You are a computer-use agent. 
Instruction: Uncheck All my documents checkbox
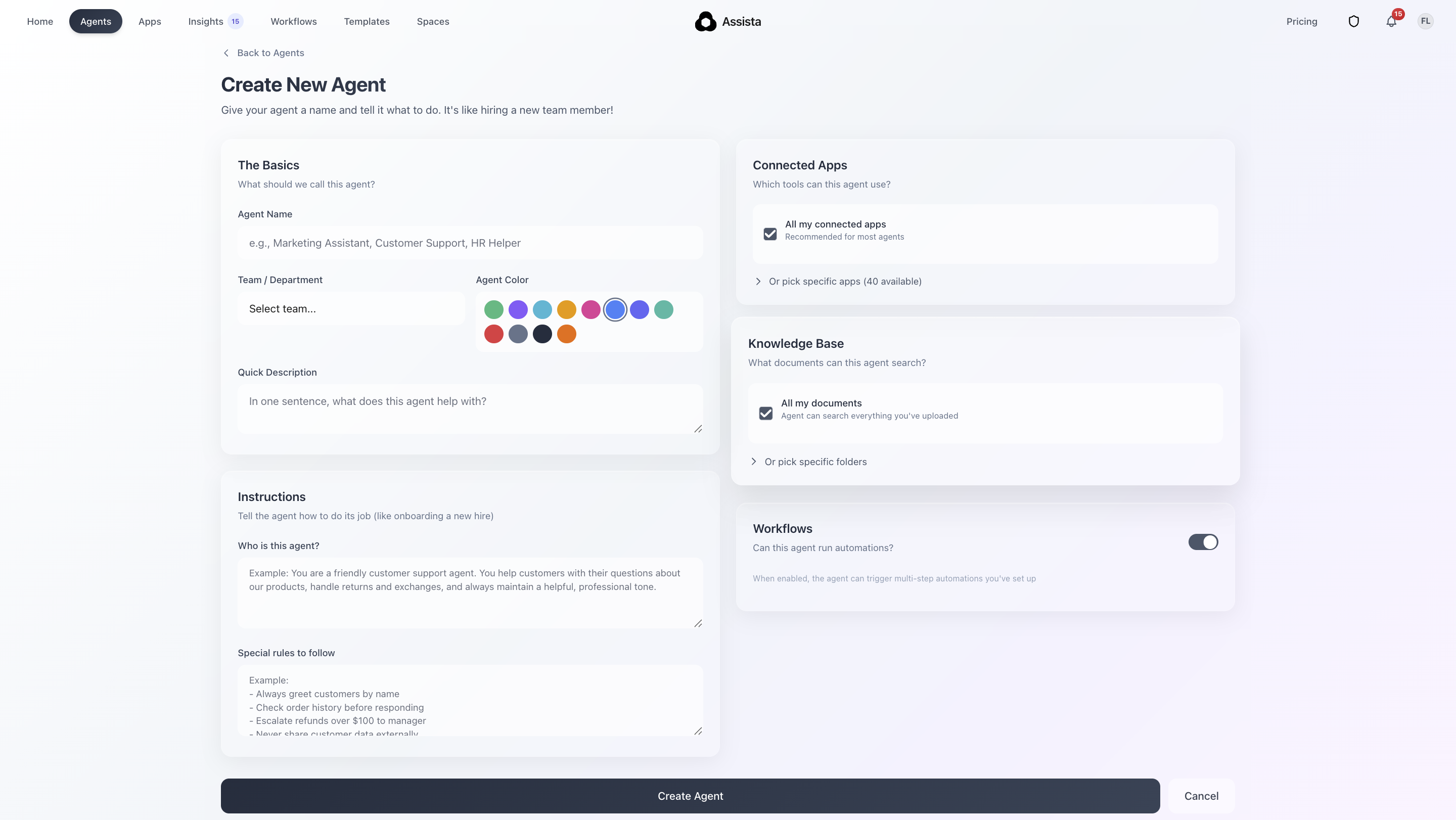pos(765,413)
